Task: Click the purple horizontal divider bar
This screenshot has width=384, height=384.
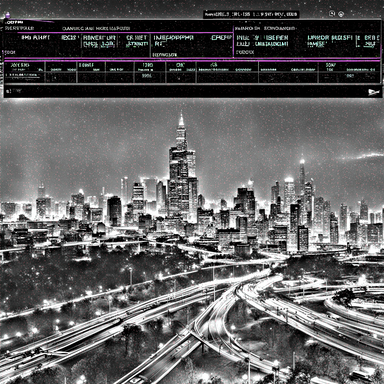Action: [192, 61]
